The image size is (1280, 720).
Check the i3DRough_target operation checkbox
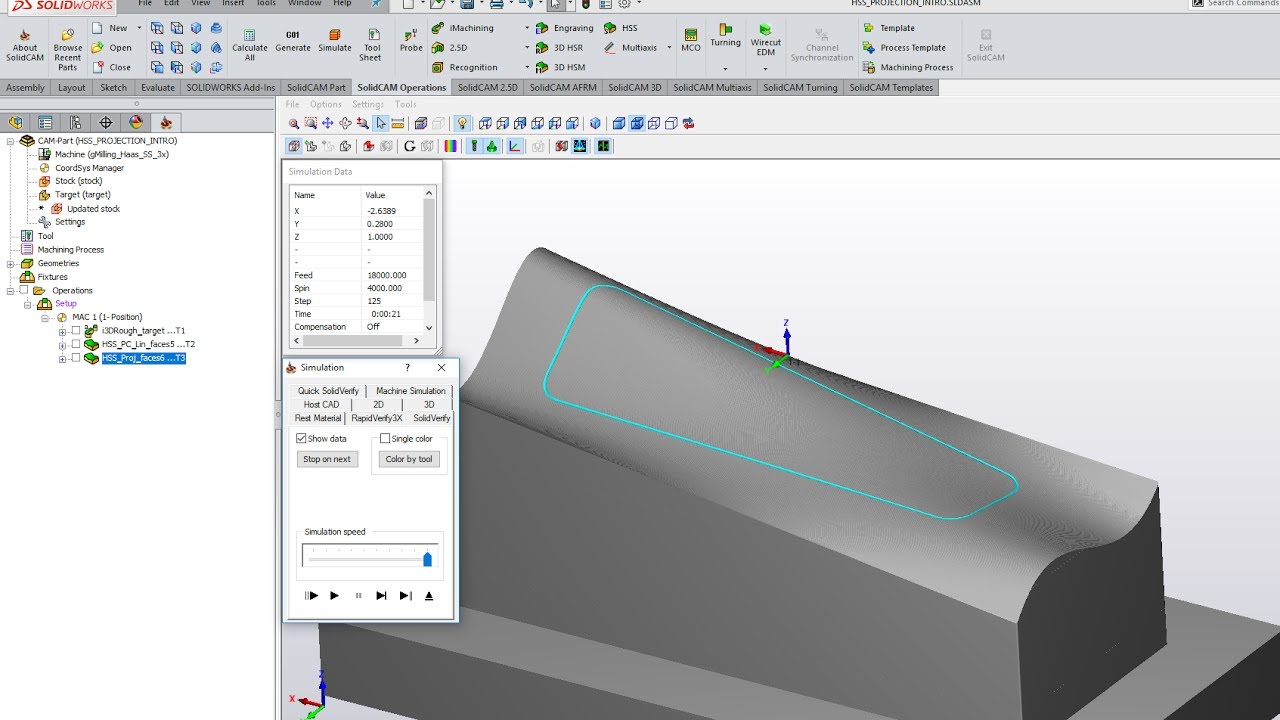point(76,330)
